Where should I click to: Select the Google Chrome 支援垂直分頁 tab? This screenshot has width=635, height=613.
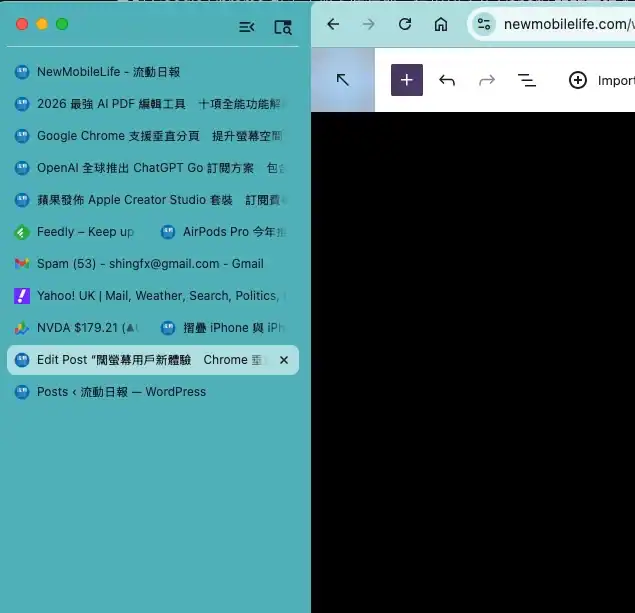pyautogui.click(x=153, y=136)
